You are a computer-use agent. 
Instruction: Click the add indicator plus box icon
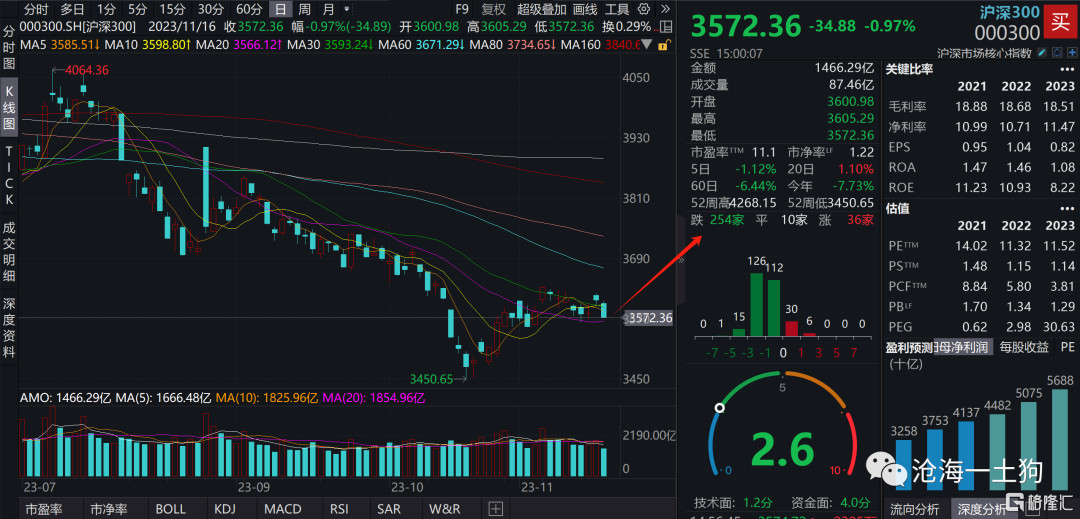coord(495,509)
